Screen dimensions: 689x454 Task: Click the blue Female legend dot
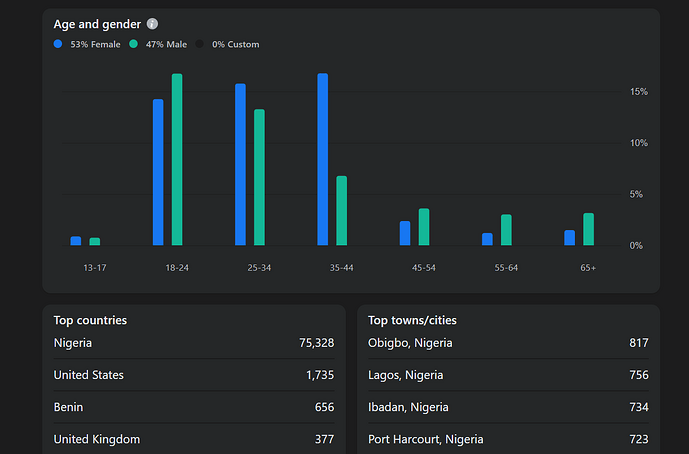coord(58,44)
